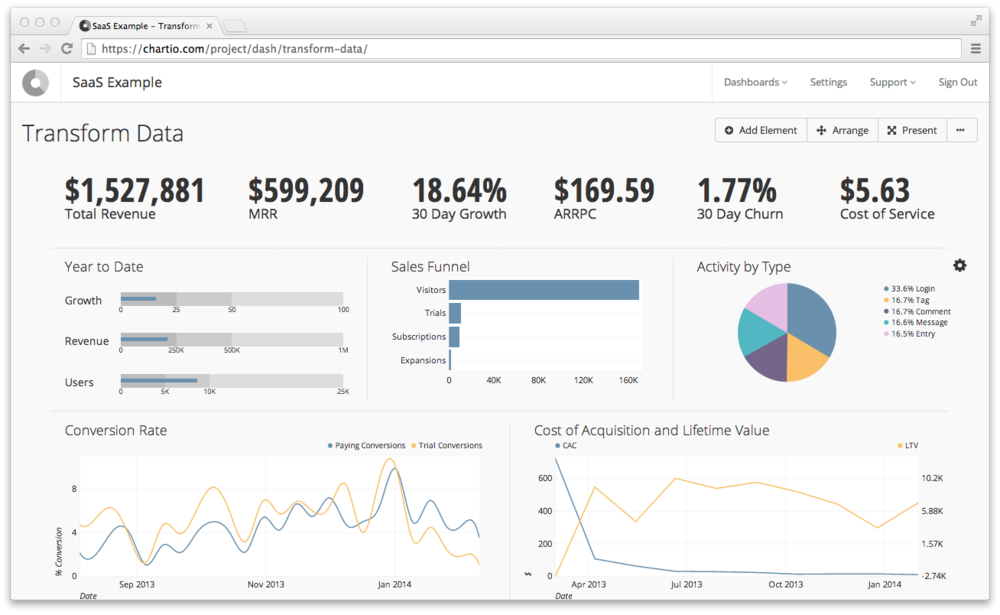
Task: Click the 18.64% 30 Day Growth value
Action: pos(459,191)
